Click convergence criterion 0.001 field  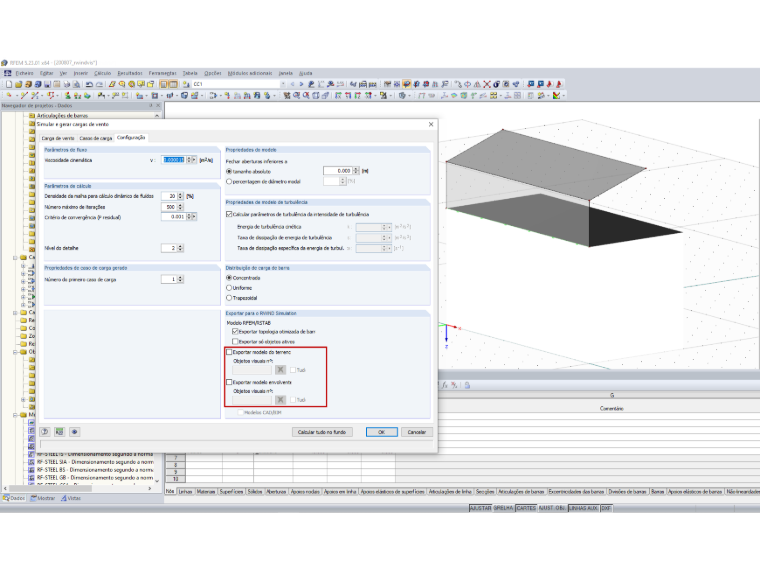[x=174, y=217]
